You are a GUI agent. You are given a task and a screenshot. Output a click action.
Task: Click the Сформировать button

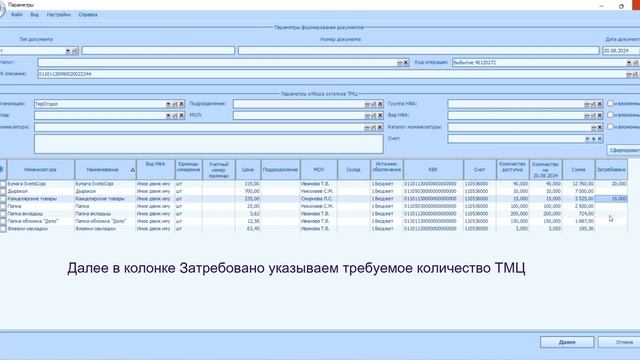(623, 151)
